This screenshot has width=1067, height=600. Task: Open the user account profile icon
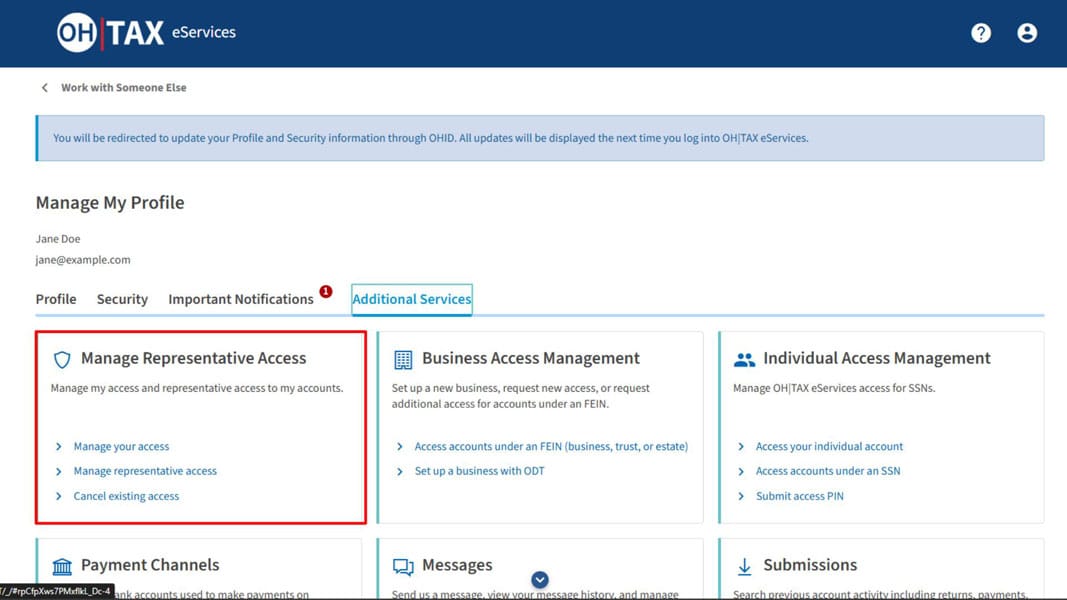[x=1027, y=33]
